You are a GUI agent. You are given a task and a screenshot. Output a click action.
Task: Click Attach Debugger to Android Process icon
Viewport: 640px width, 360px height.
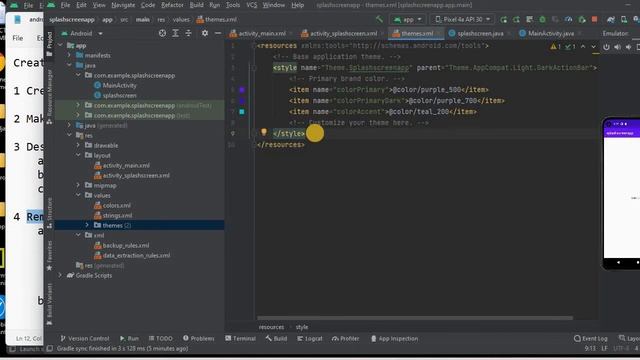click(582, 19)
